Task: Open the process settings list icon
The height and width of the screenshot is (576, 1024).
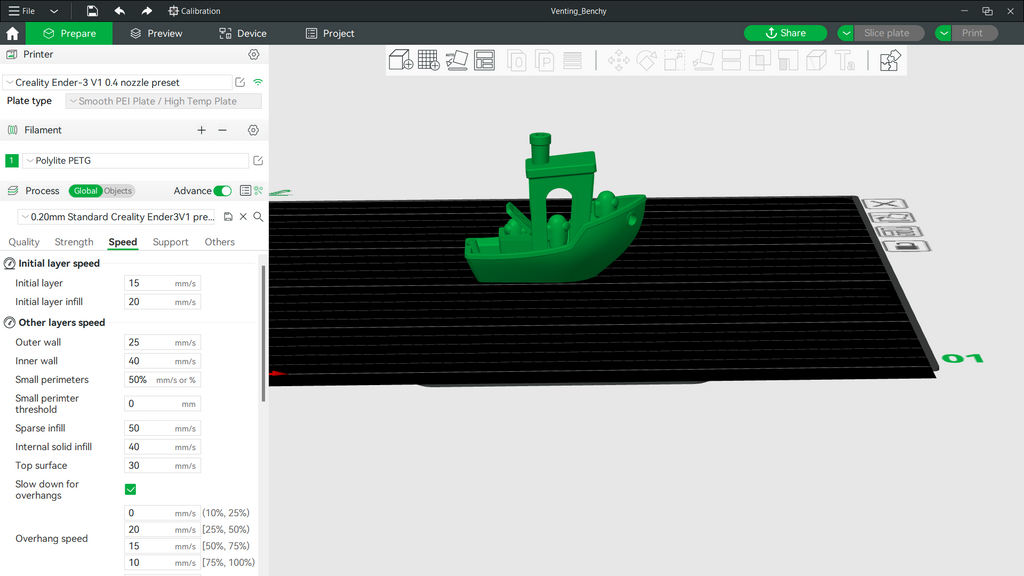Action: tap(245, 191)
